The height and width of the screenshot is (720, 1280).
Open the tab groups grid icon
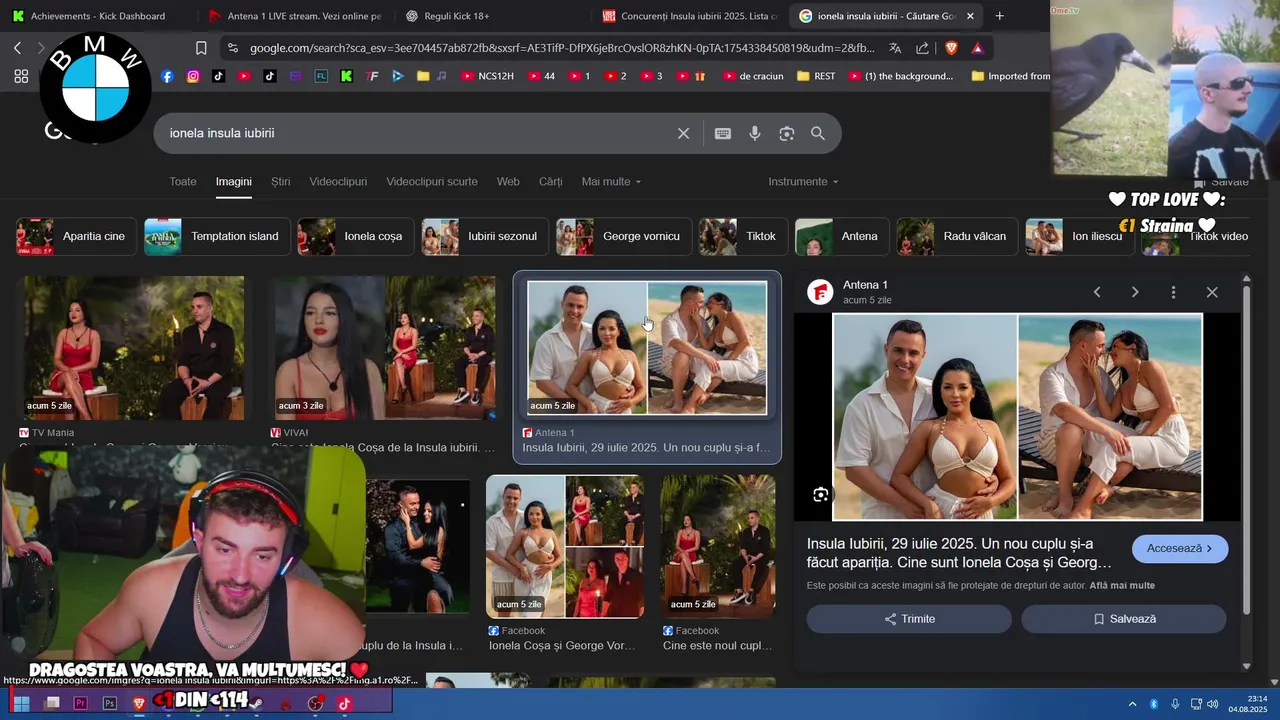(x=21, y=76)
